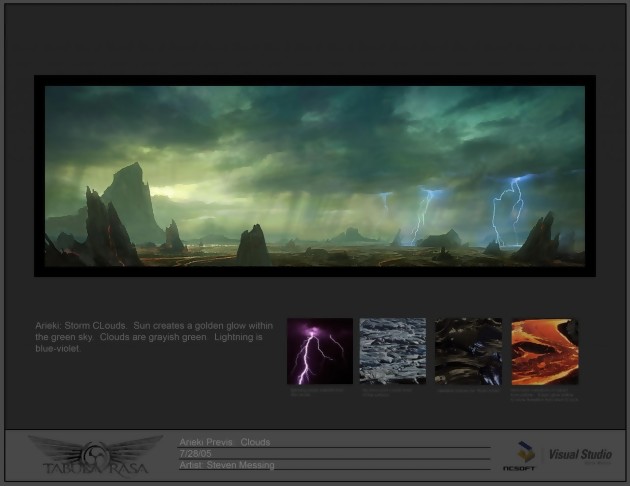Click the lone center rock spire in artwork
The image size is (630, 486).
pos(252,245)
